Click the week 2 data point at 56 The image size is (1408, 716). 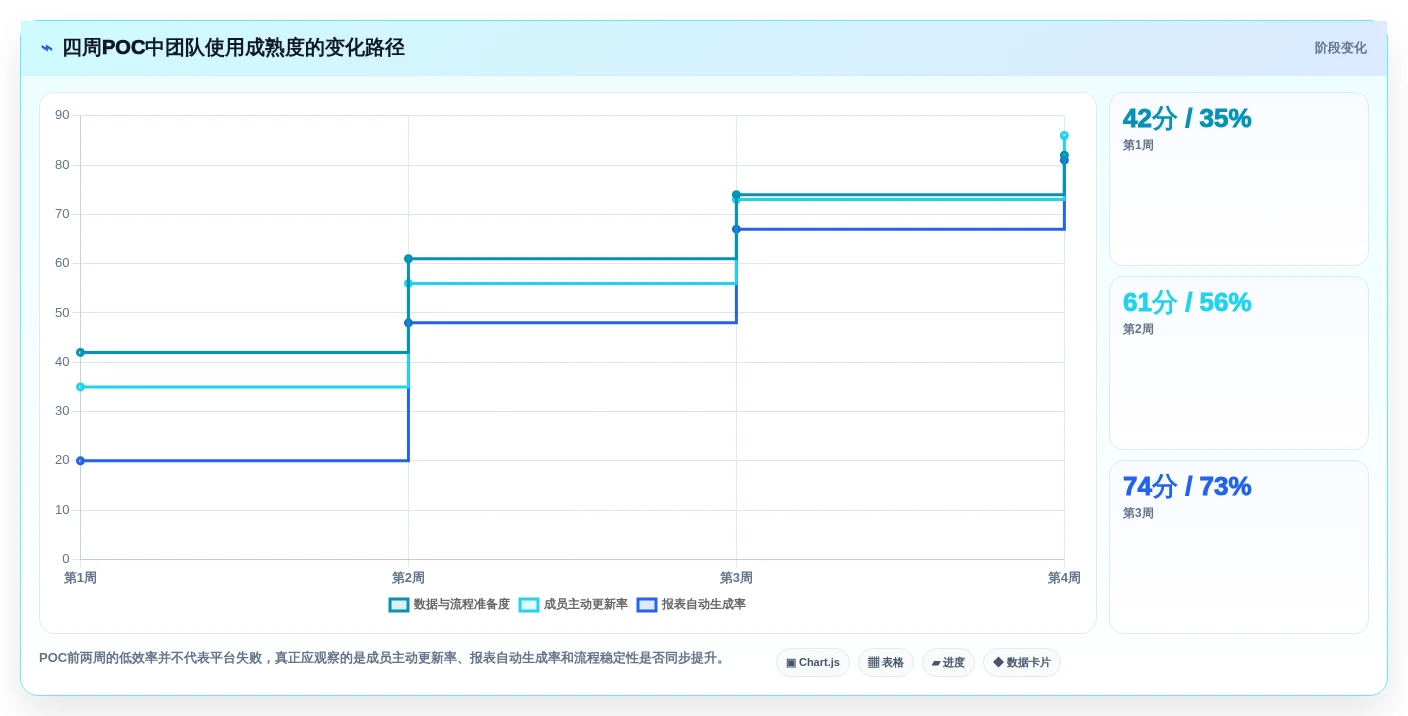(408, 283)
